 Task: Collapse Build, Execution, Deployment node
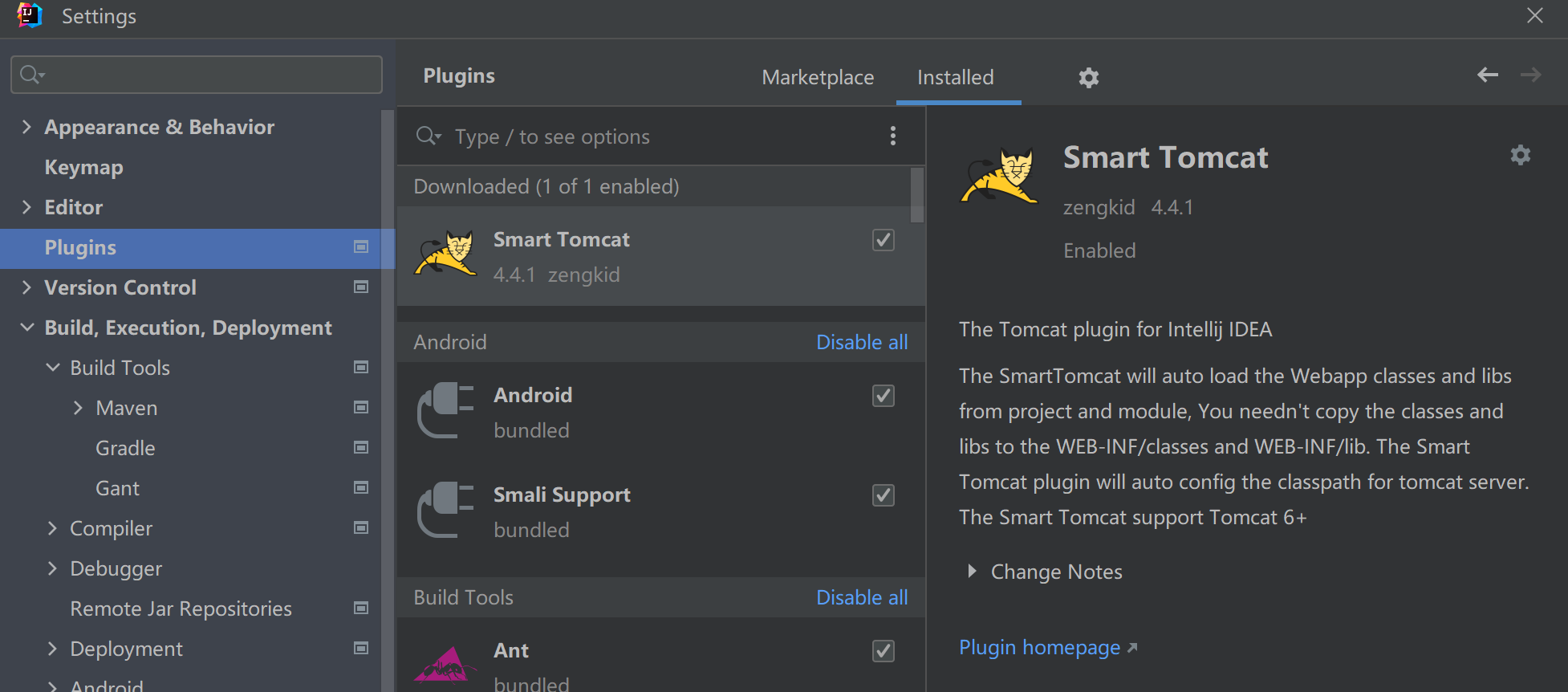coord(26,328)
